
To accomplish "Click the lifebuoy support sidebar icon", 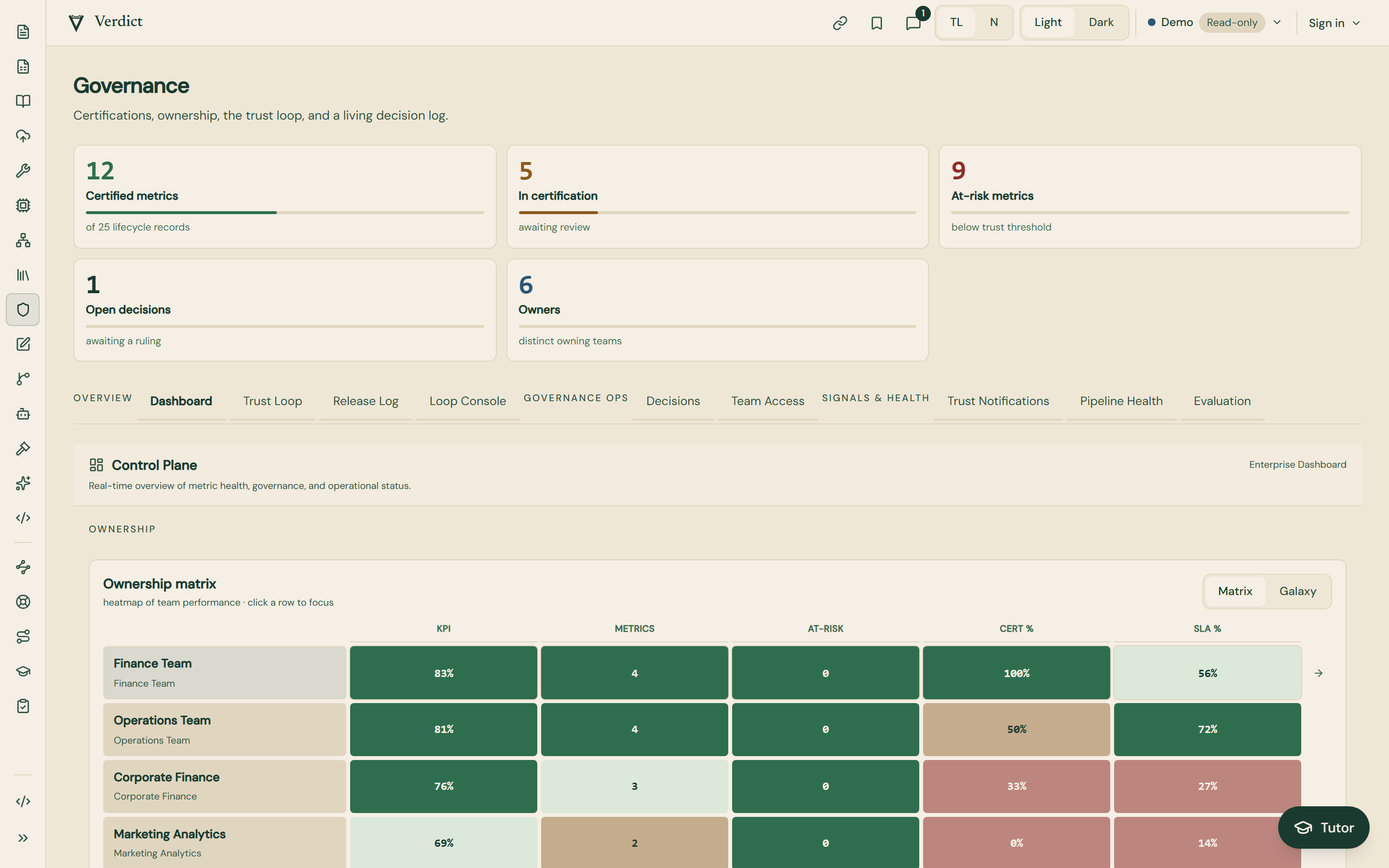I will (23, 602).
